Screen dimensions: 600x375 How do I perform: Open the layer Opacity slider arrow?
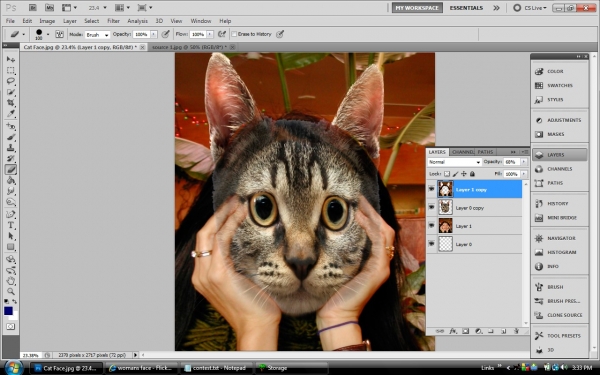point(524,162)
